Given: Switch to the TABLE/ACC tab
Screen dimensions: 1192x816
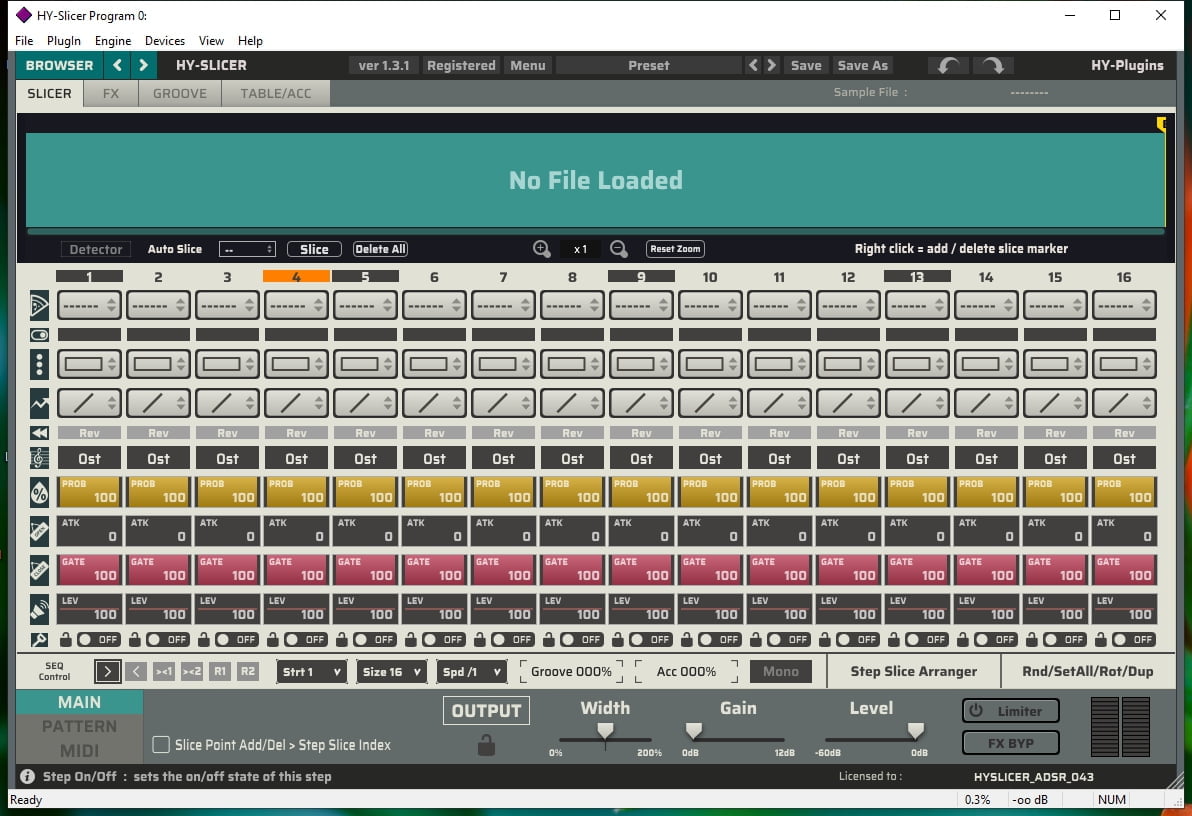Looking at the screenshot, I should (276, 94).
